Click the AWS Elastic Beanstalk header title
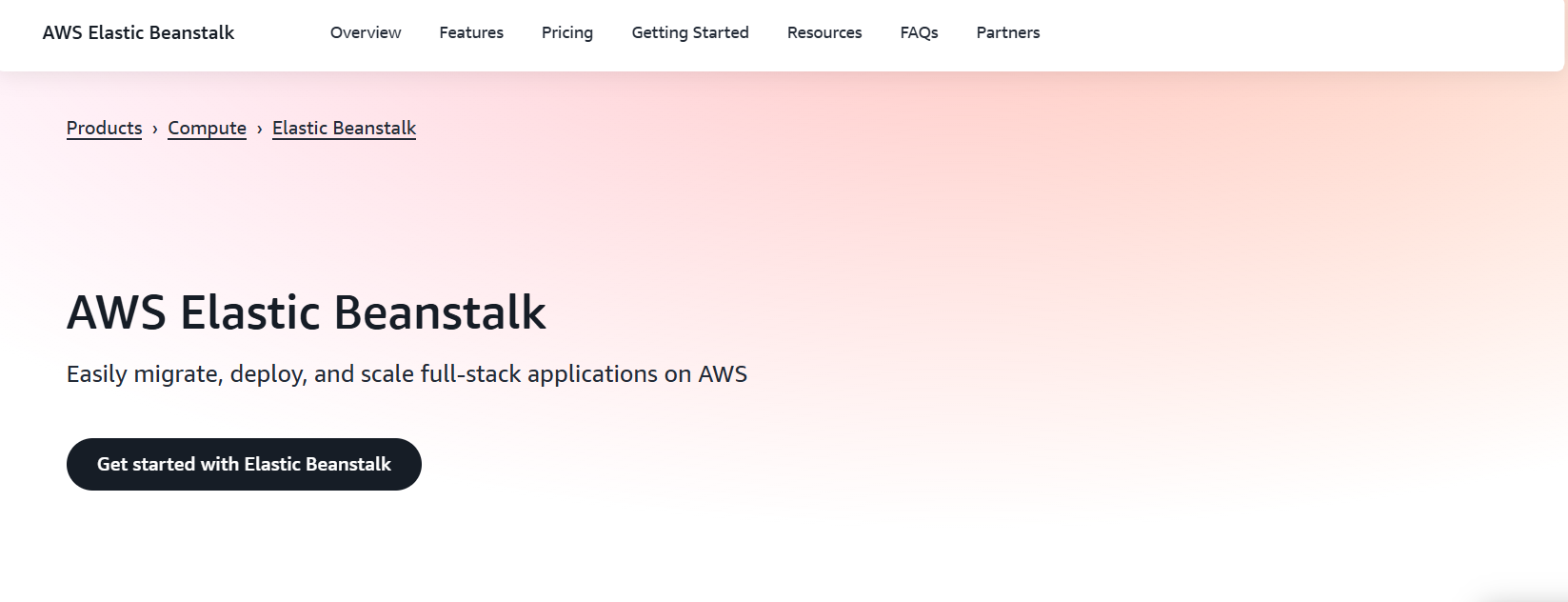 (x=138, y=32)
